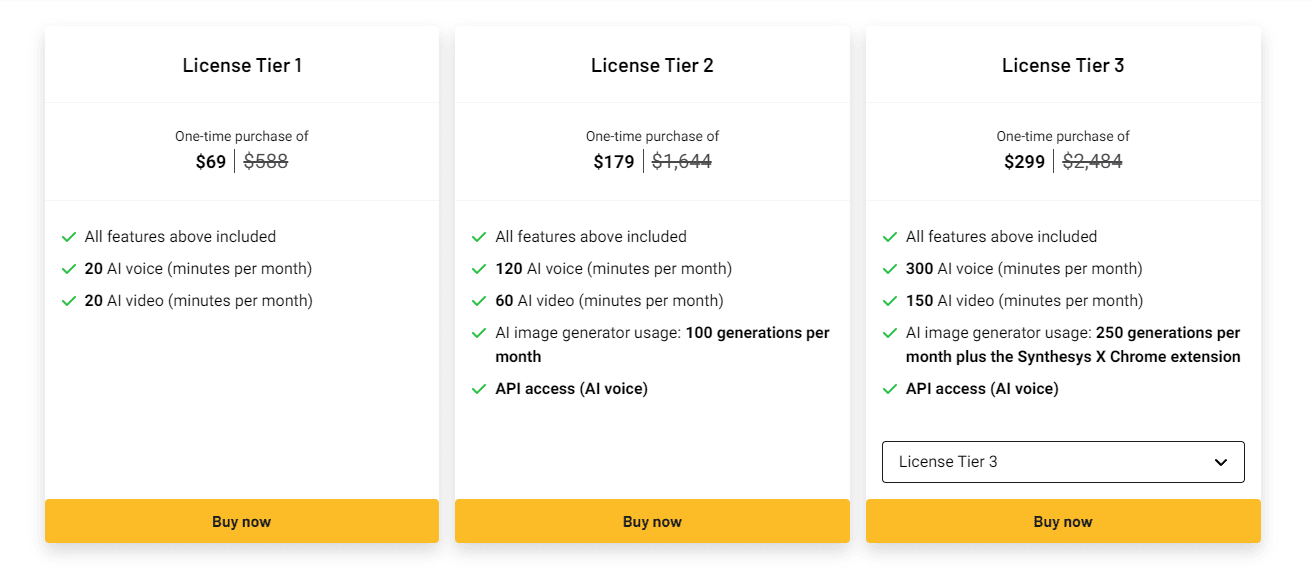Viewport: 1314px width, 575px height.
Task: Buy License Tier 2 now
Action: click(652, 521)
